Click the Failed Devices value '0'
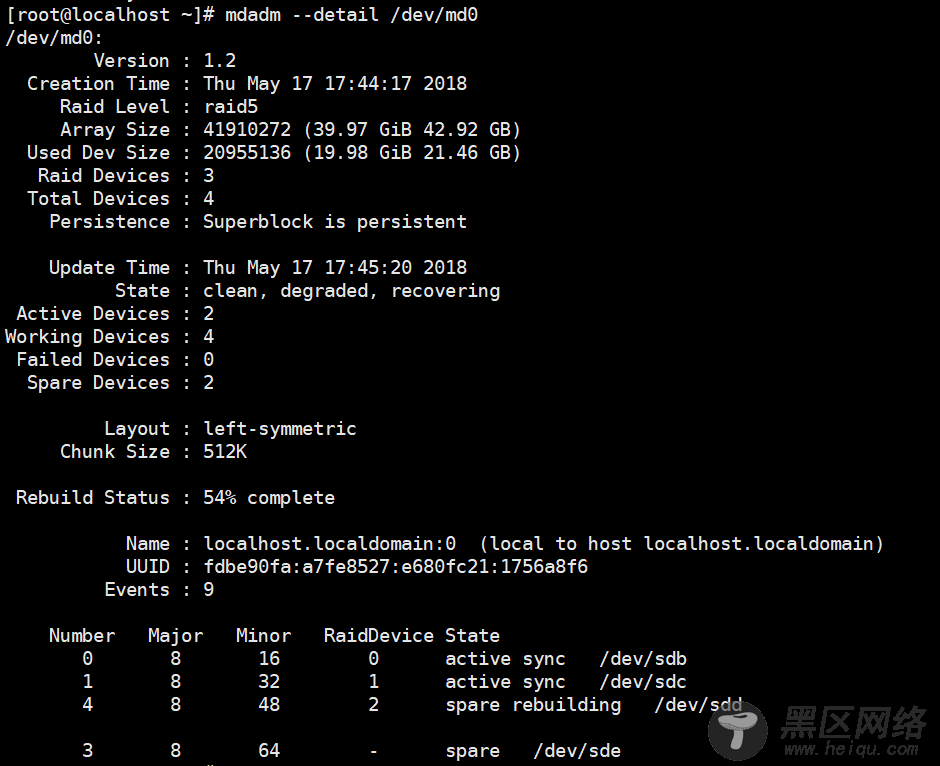940x766 pixels. tap(209, 360)
